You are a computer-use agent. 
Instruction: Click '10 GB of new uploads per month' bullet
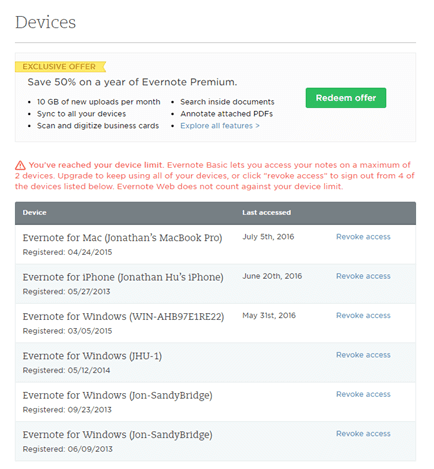99,102
